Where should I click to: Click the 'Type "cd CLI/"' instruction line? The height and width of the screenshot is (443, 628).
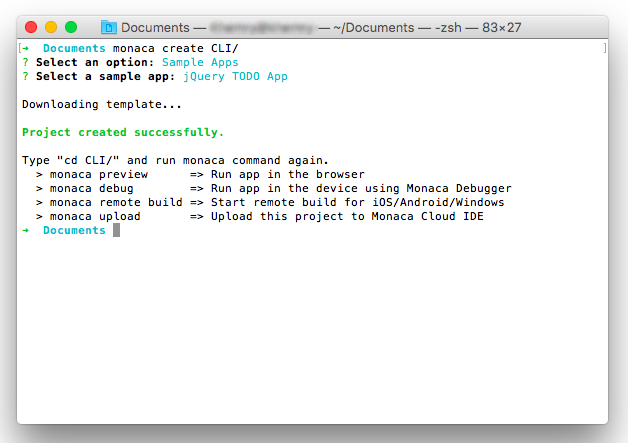175,160
